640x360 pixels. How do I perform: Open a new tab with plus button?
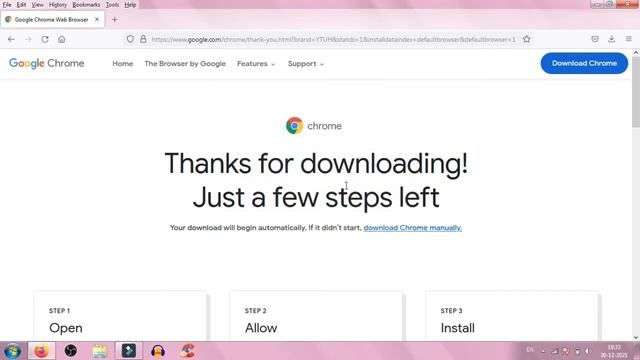115,20
